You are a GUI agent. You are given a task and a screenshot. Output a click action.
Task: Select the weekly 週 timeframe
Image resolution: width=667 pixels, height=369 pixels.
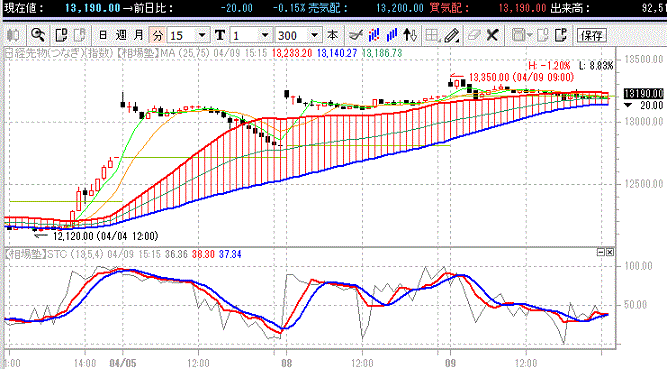(x=121, y=35)
